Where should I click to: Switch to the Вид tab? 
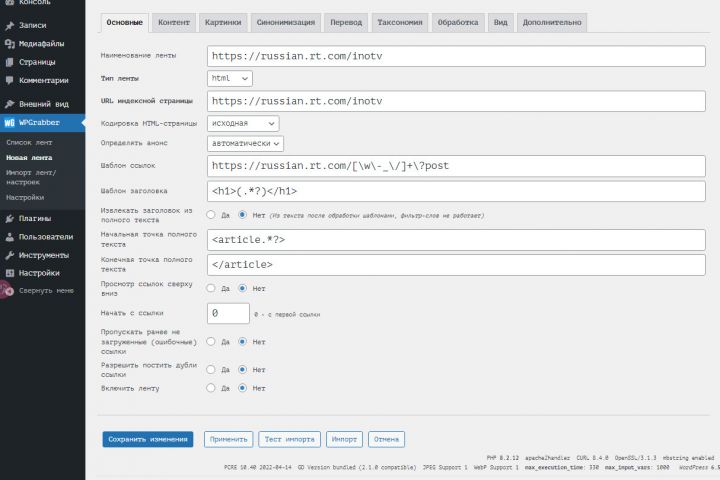pyautogui.click(x=501, y=23)
